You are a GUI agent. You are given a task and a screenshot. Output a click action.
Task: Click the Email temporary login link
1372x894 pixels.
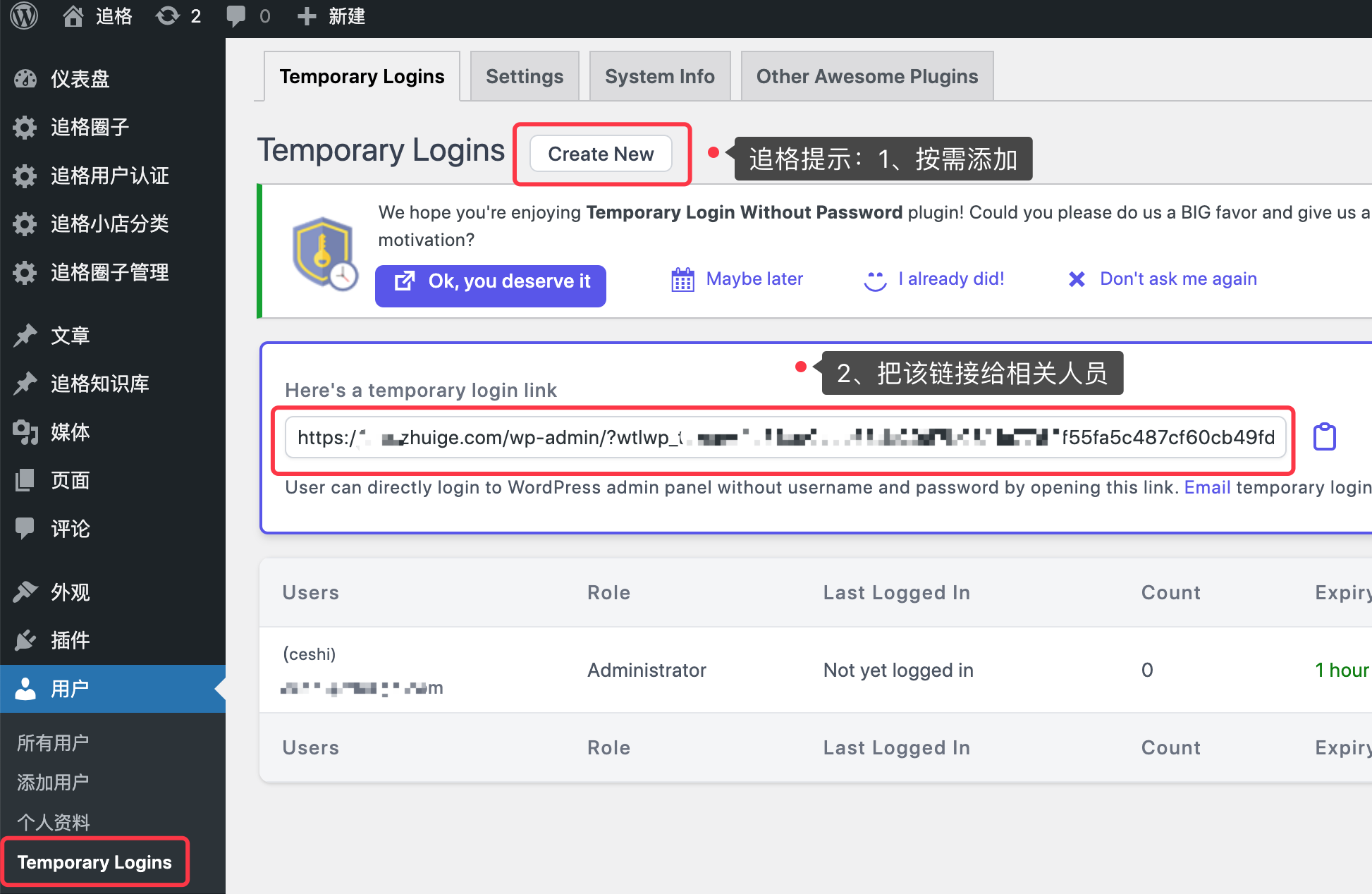1207,487
